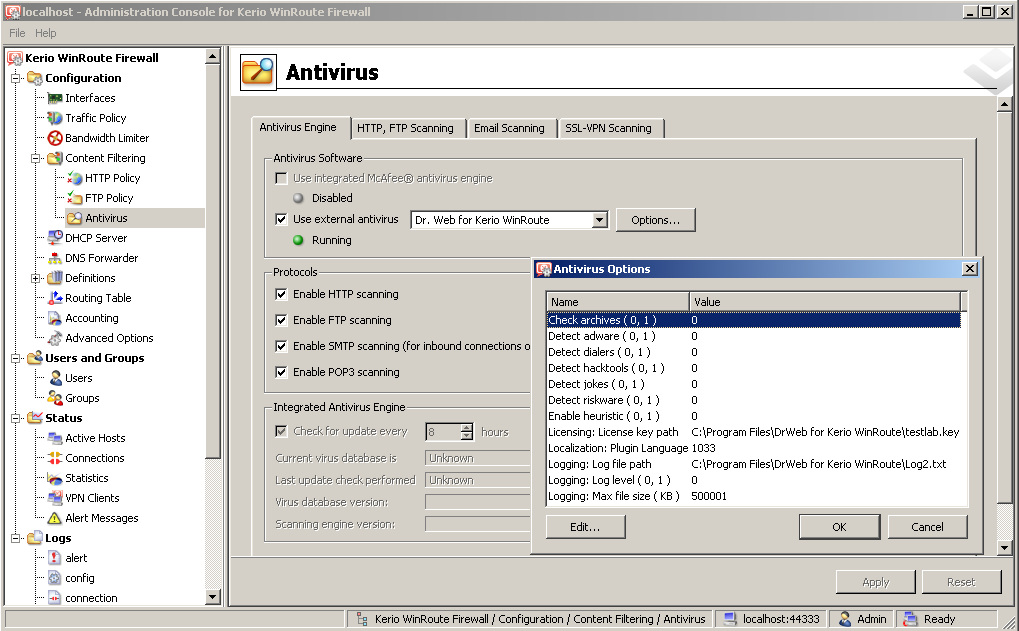Click the Users icon in tree
This screenshot has width=1019, height=631.
point(55,378)
